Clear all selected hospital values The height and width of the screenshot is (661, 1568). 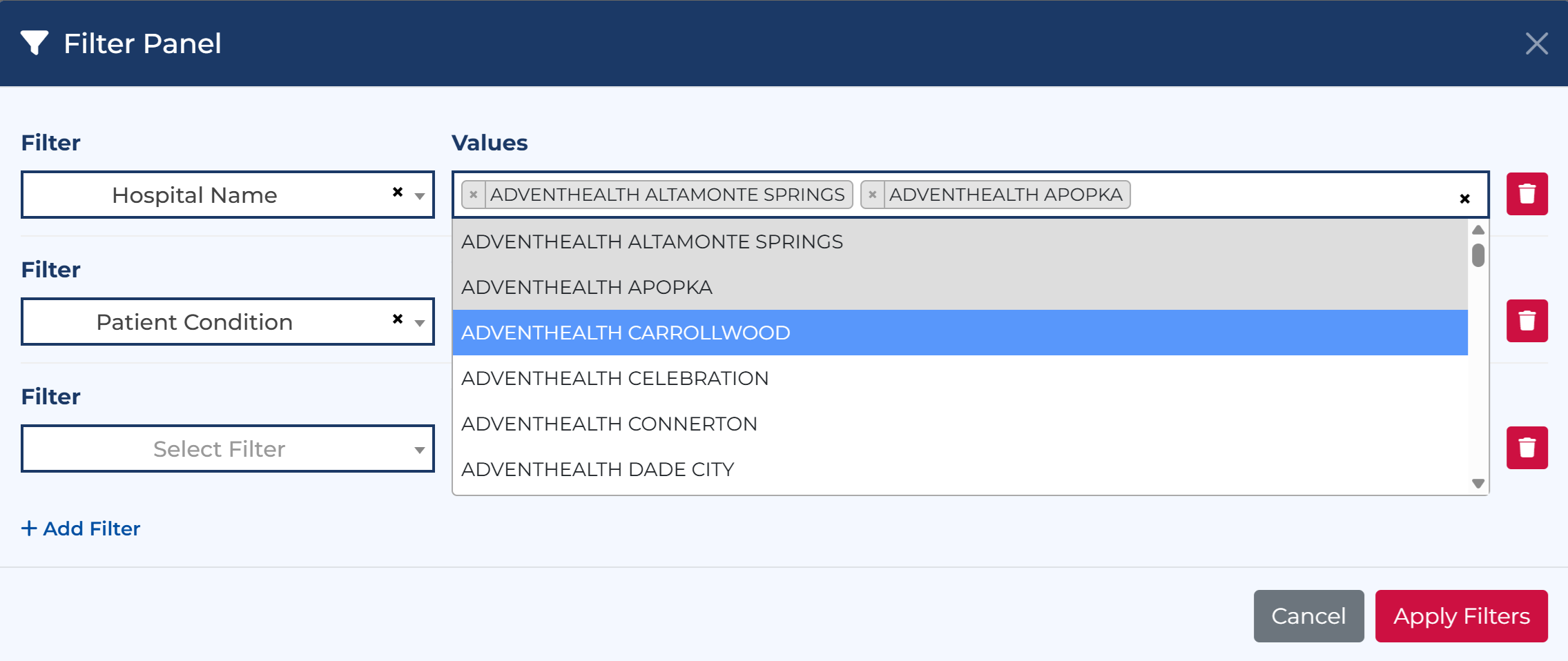pos(1464,199)
